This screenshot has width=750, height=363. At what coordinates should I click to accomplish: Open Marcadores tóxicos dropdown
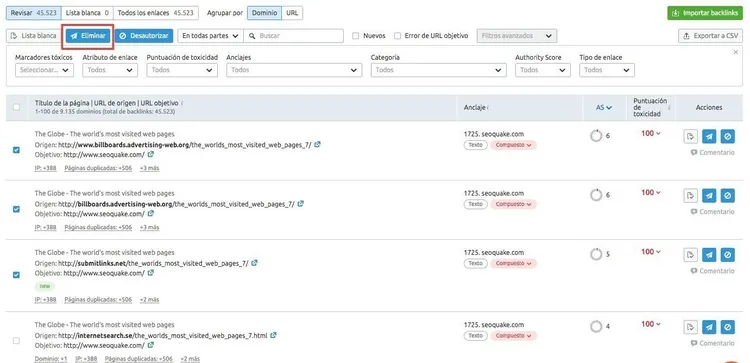point(44,70)
